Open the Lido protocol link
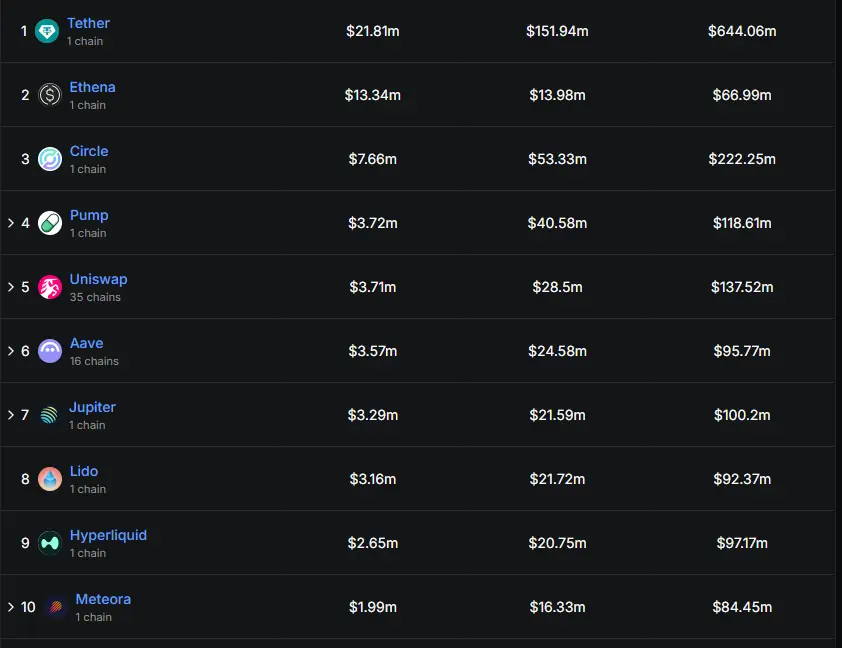Viewport: 842px width, 648px height. [84, 471]
